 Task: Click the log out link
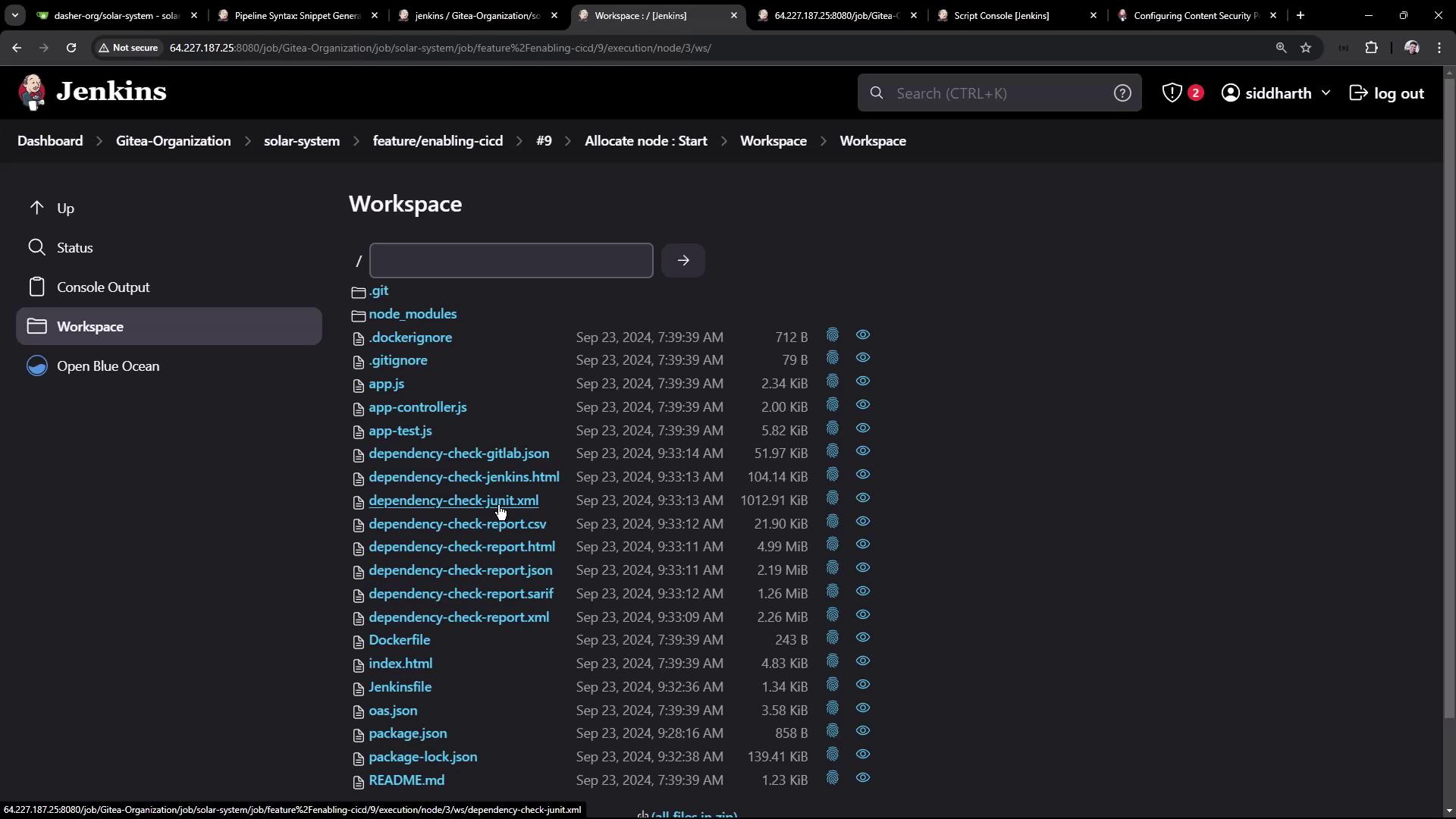(x=1387, y=93)
